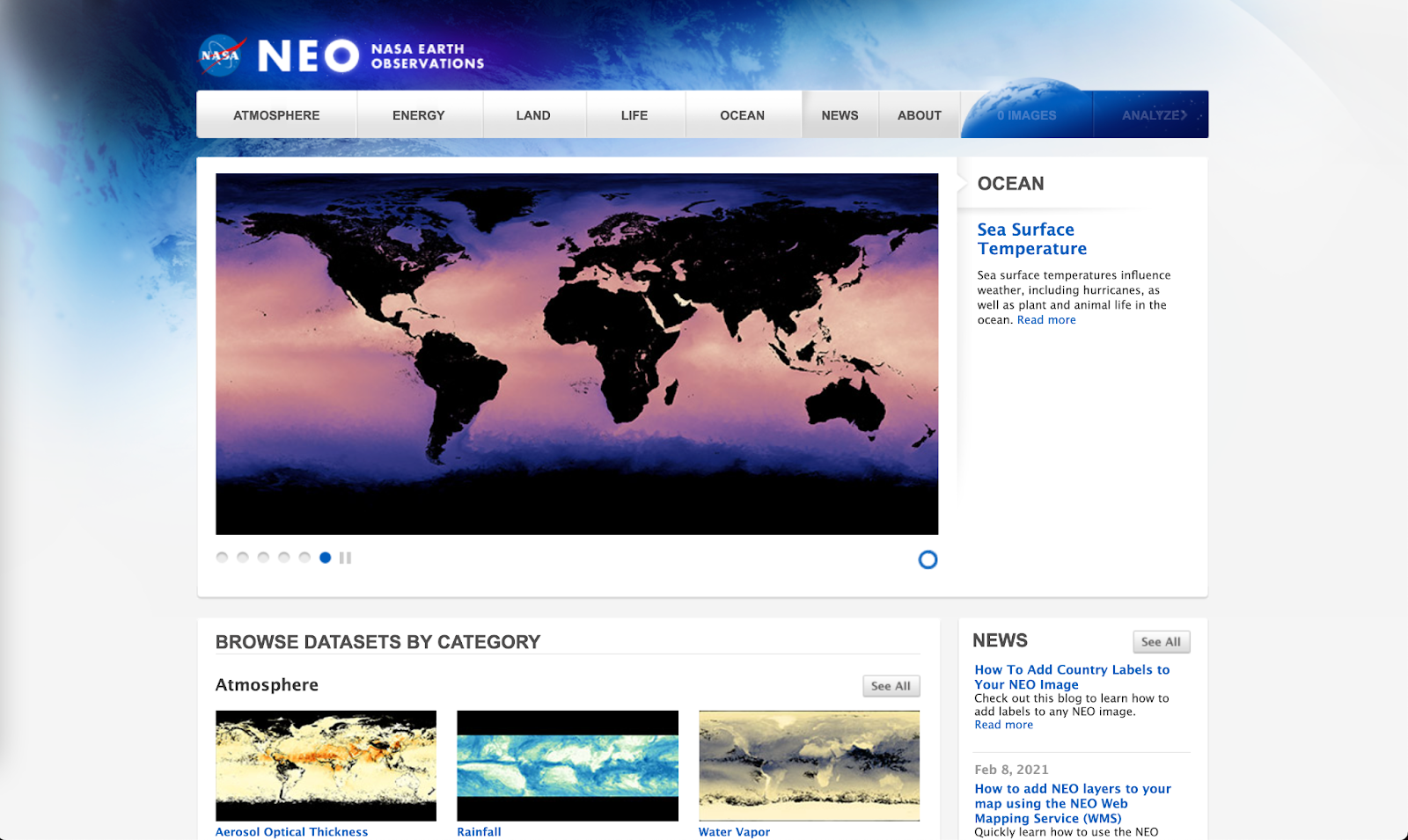Click the NEO NASA Earth Observations logo
Viewport: 1408px width, 840px height.
coord(370,56)
